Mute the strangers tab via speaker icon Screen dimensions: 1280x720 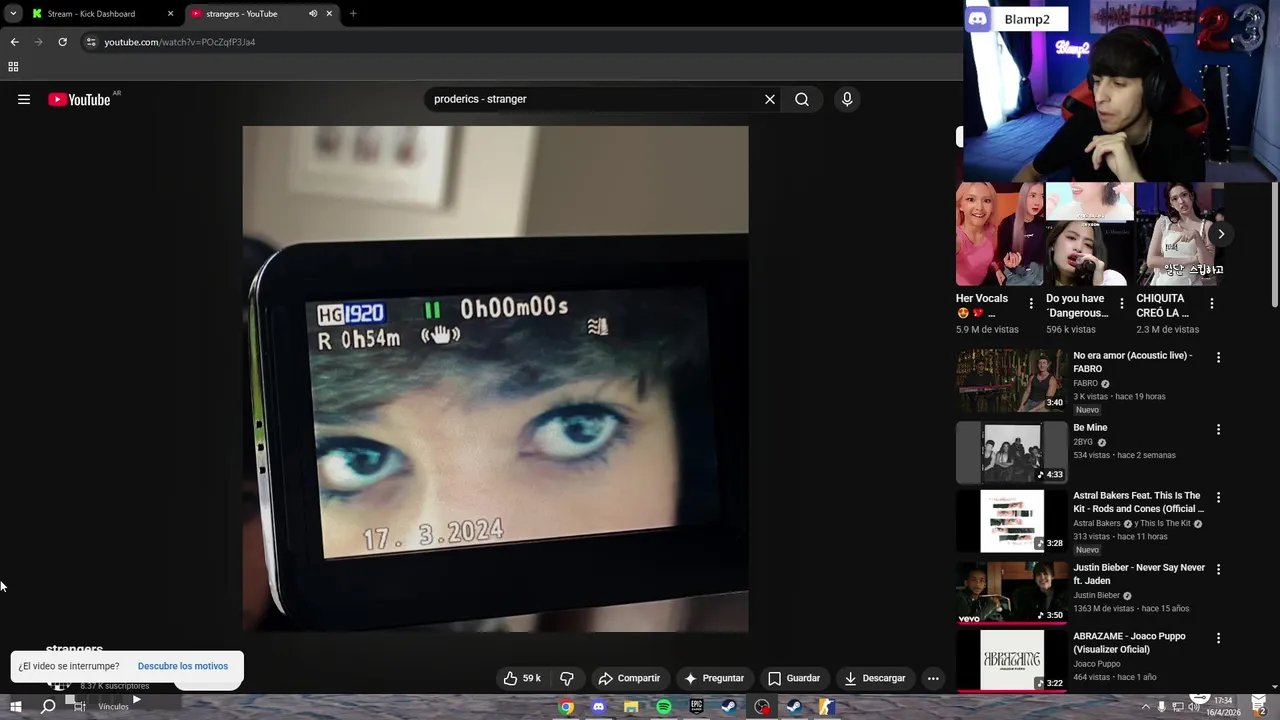(313, 14)
